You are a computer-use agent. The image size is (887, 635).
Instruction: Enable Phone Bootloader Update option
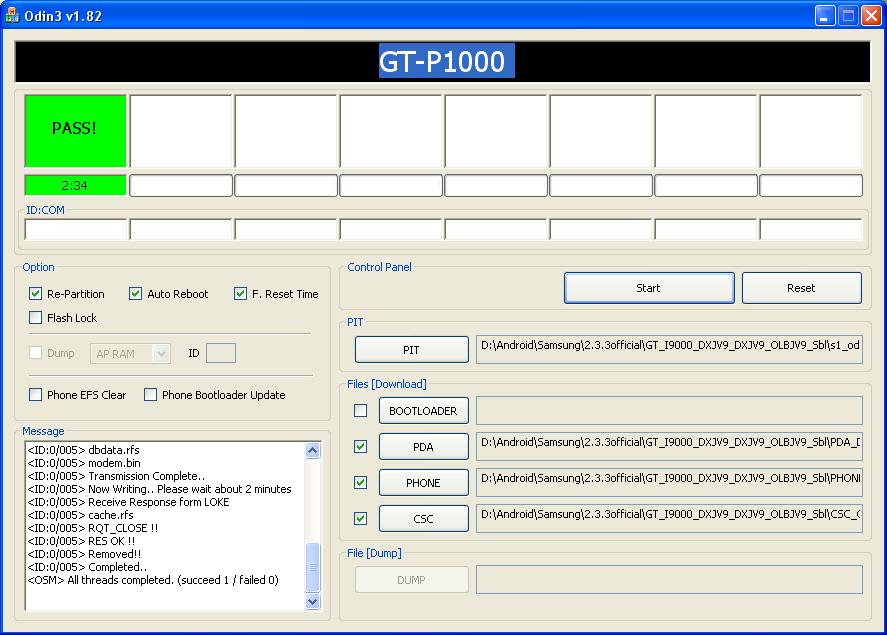point(150,395)
